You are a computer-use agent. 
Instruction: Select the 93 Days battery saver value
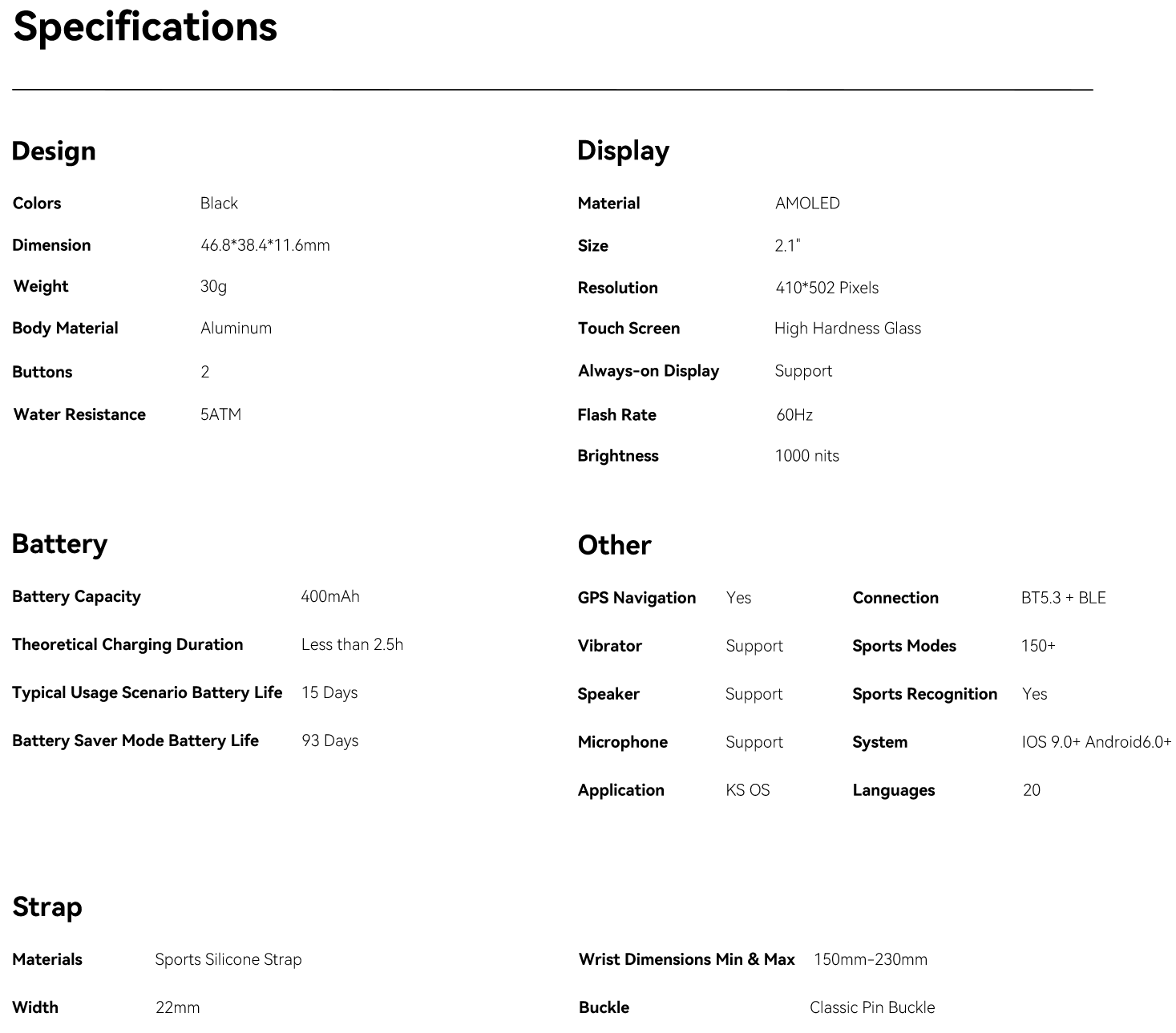[329, 740]
